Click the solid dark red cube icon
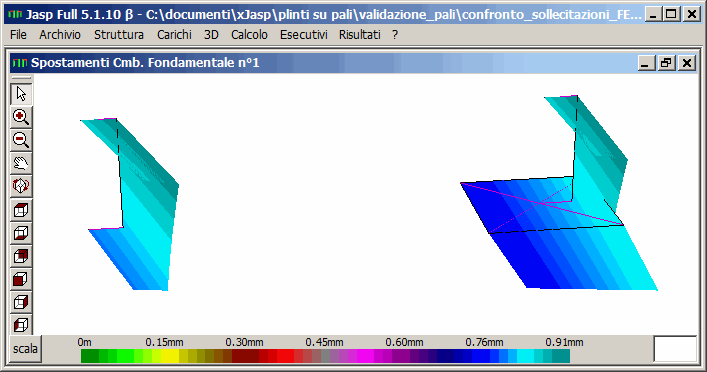 (x=21, y=279)
